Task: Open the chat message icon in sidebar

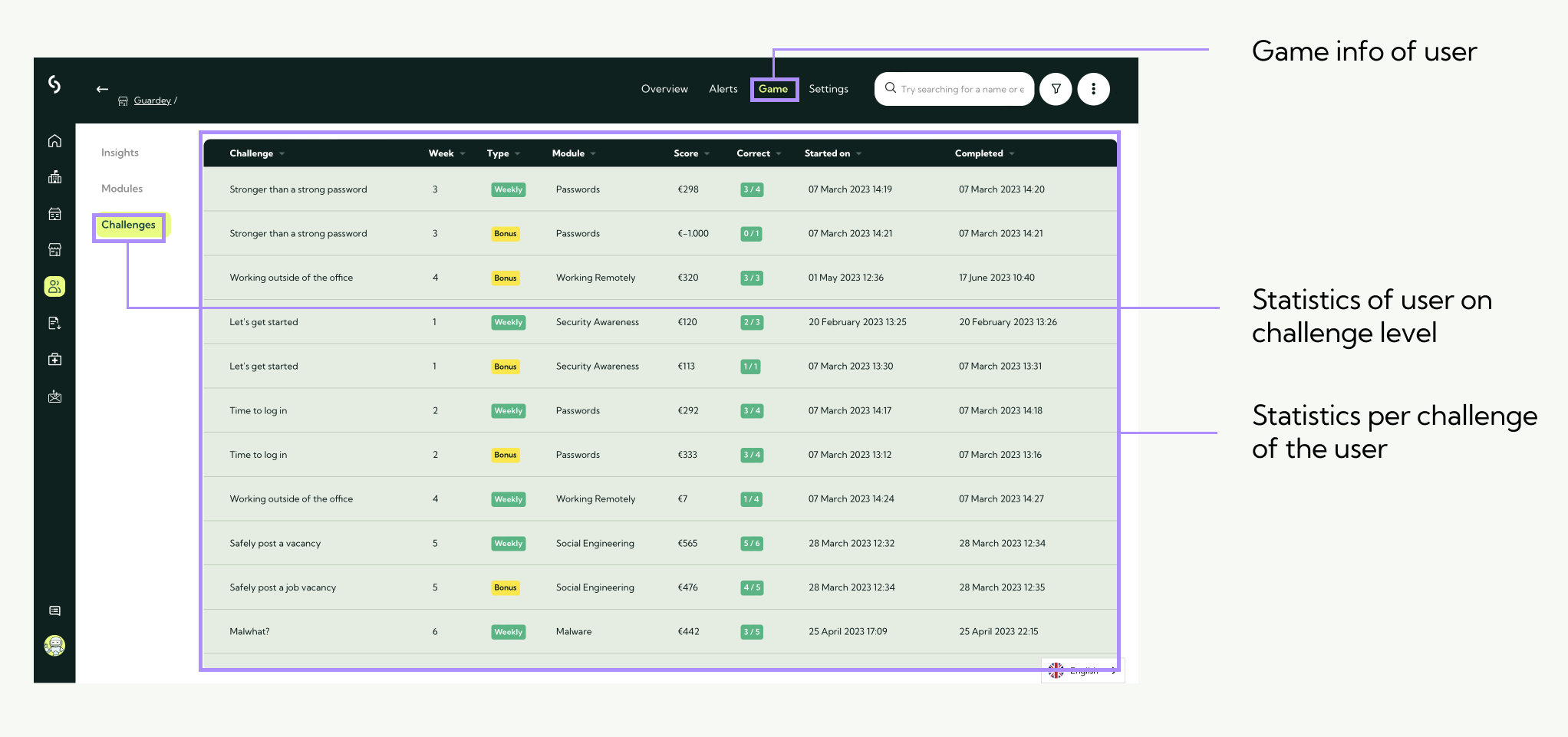Action: 54,611
